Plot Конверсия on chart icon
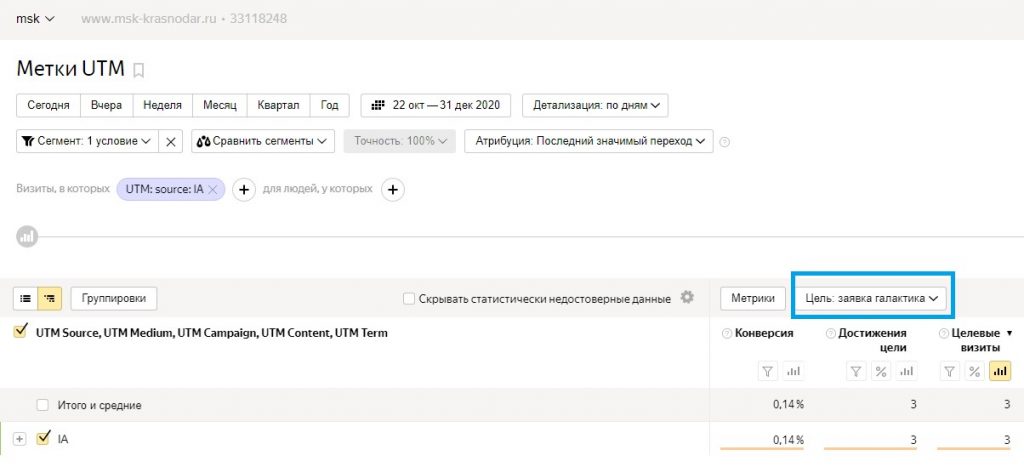Viewport: 1024px width, 467px height. (793, 372)
